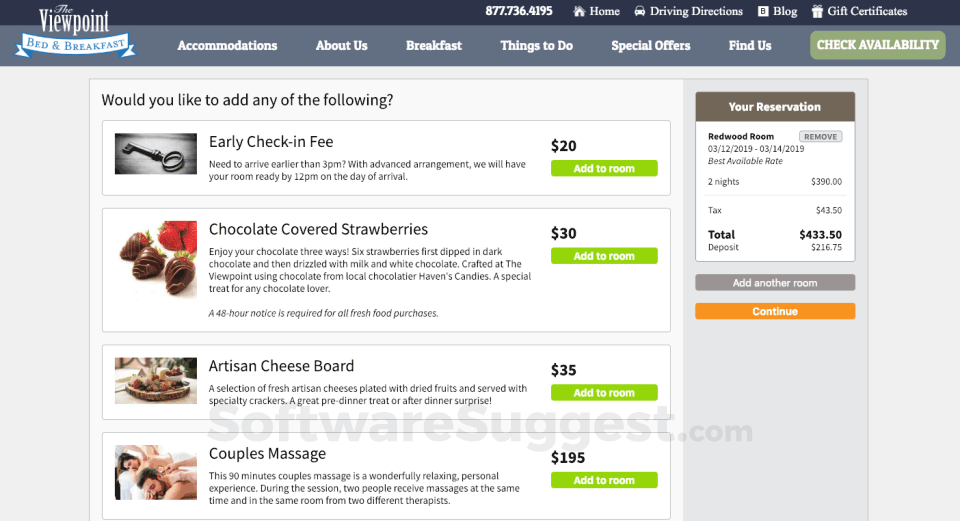Add Chocolate Covered Strawberries to room
The image size is (960, 521).
click(604, 256)
